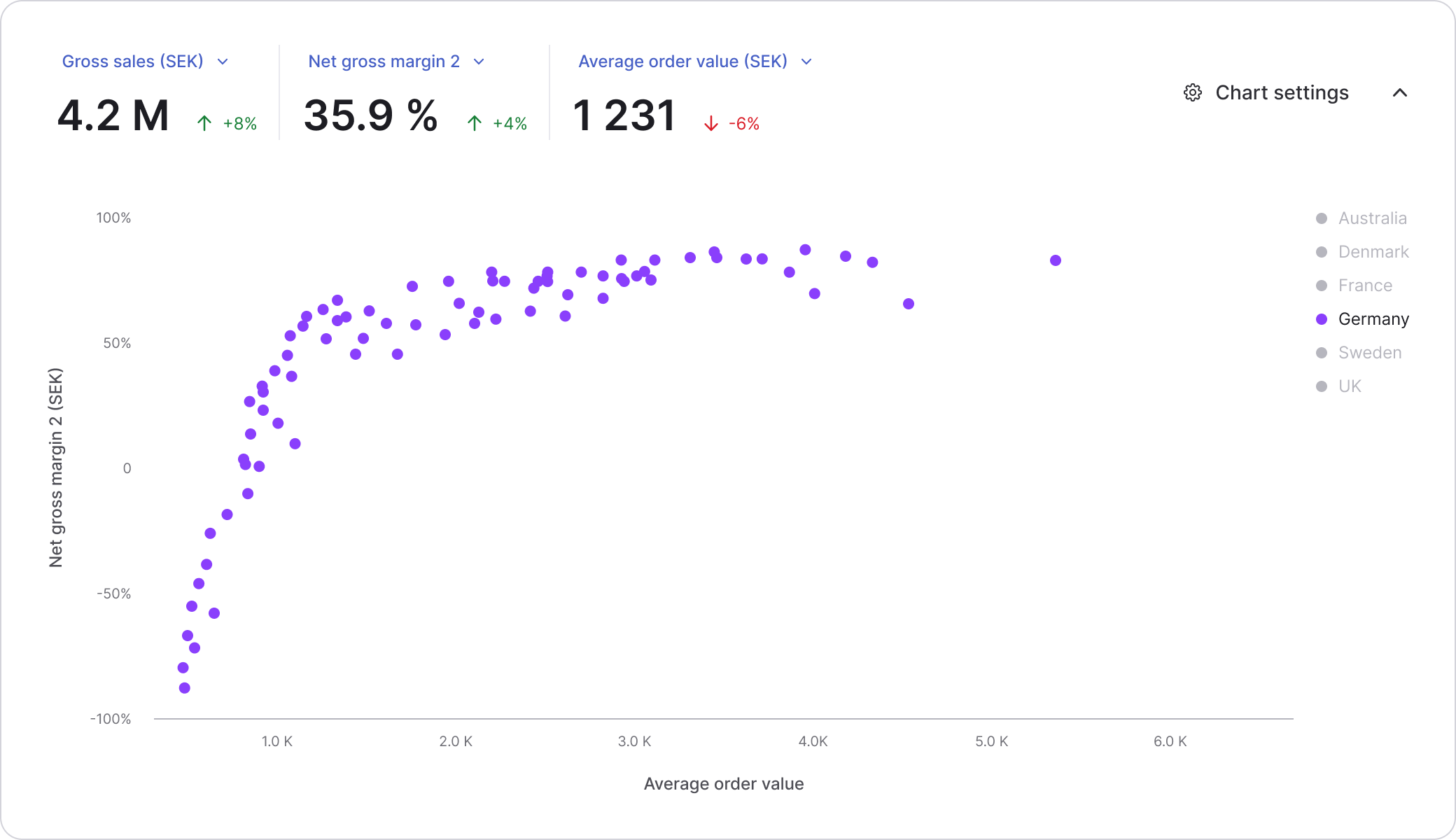Click the gray Sweden legend dot
1456x840 pixels.
1322,353
